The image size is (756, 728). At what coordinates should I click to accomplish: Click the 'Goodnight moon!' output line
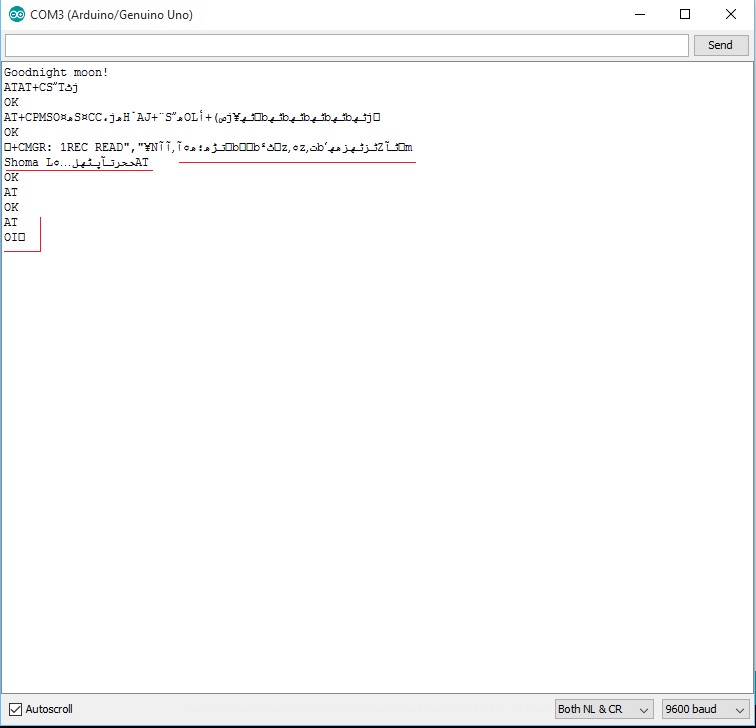coord(56,72)
